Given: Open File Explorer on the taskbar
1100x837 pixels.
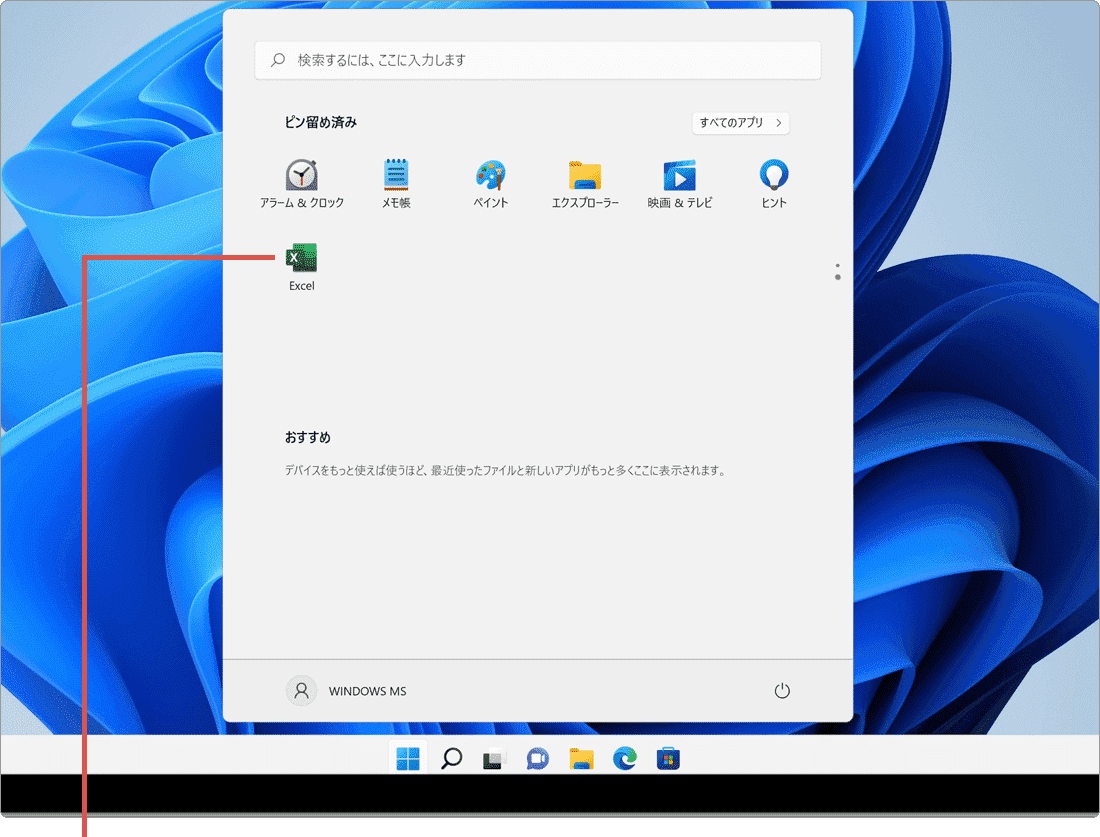Looking at the screenshot, I should 582,758.
